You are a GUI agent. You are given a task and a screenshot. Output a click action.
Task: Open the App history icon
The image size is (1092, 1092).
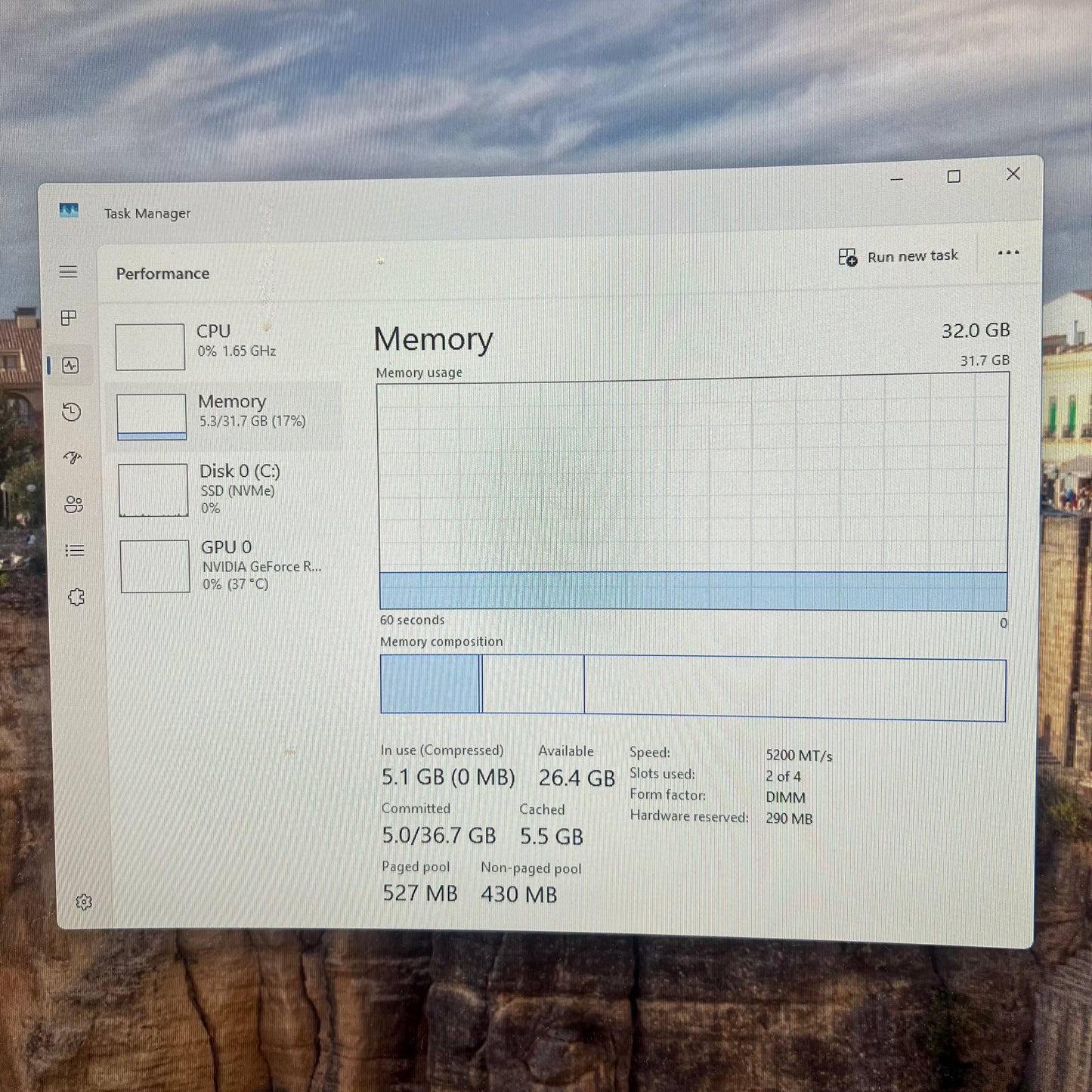[x=71, y=412]
